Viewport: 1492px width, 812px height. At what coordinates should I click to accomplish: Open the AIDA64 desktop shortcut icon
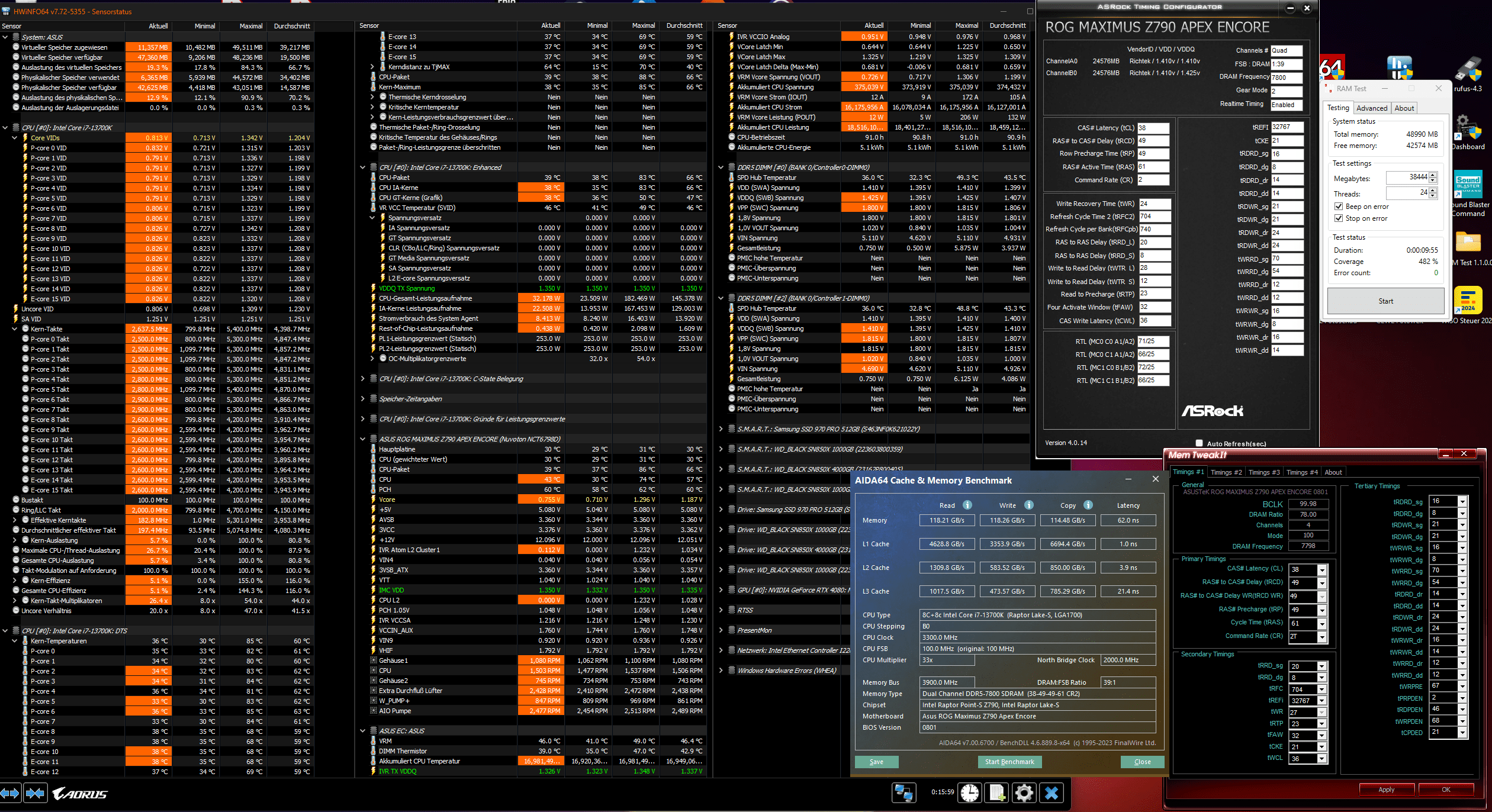click(x=1332, y=68)
